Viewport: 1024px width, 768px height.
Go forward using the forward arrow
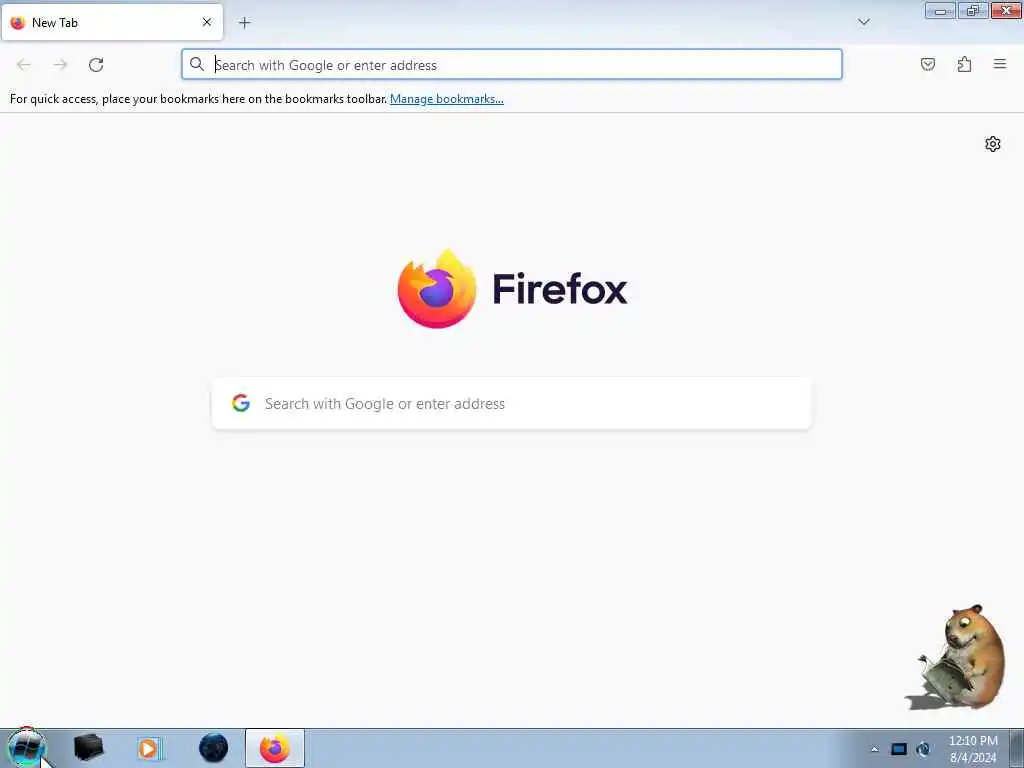tap(60, 65)
